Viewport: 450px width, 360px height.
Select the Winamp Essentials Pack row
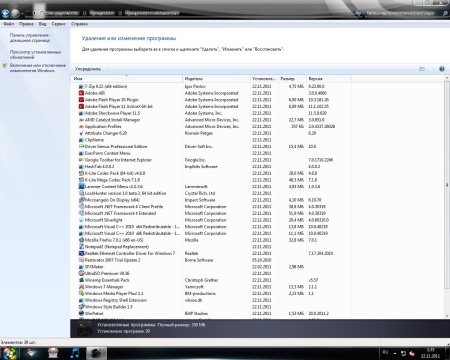(x=211, y=280)
